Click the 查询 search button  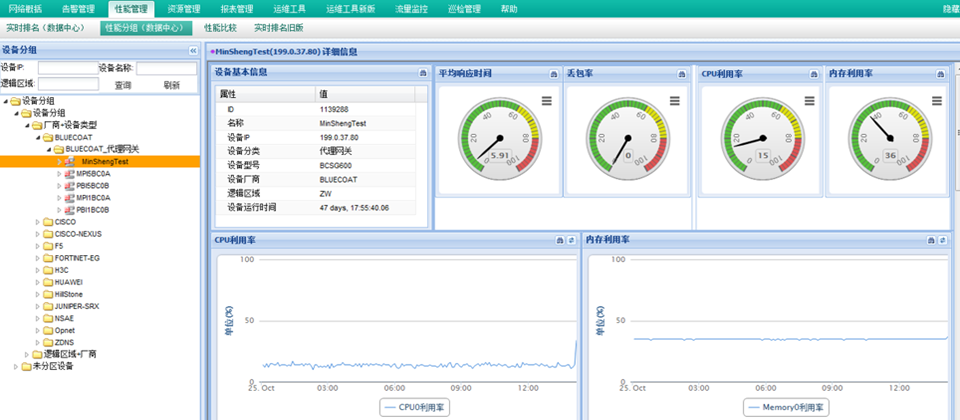123,85
